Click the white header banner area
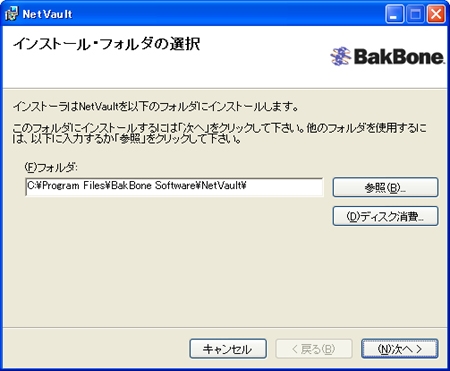 (225, 57)
